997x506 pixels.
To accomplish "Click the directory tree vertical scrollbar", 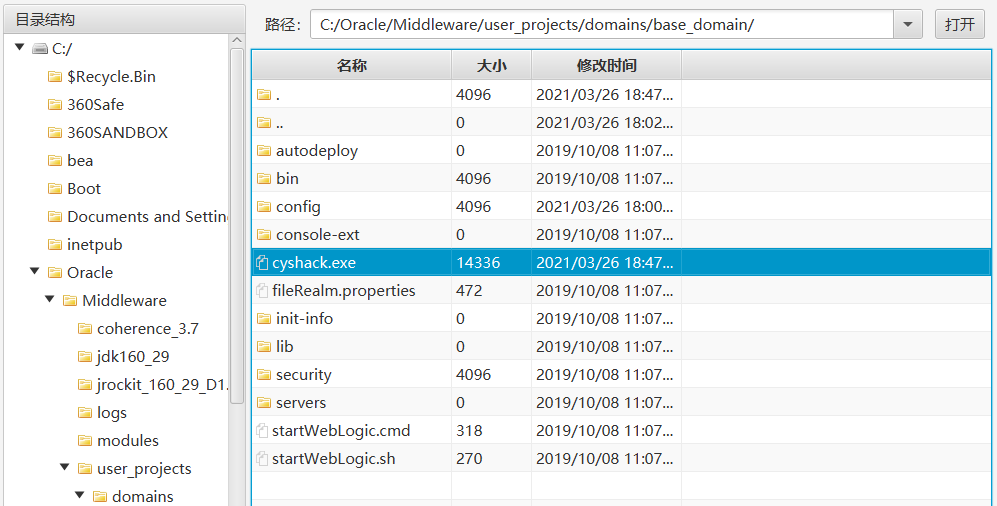I will 237,220.
